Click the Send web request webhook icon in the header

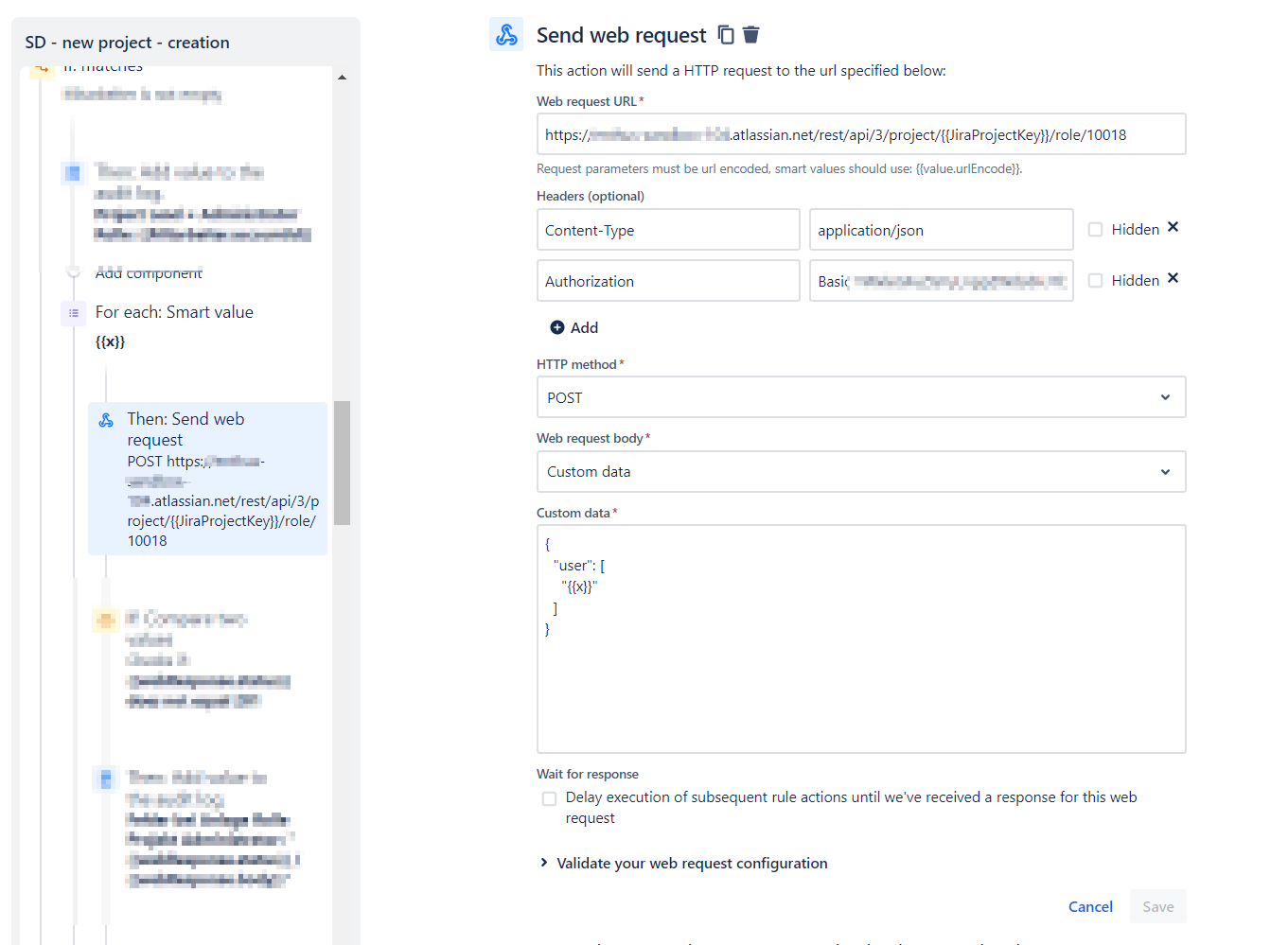coord(506,35)
